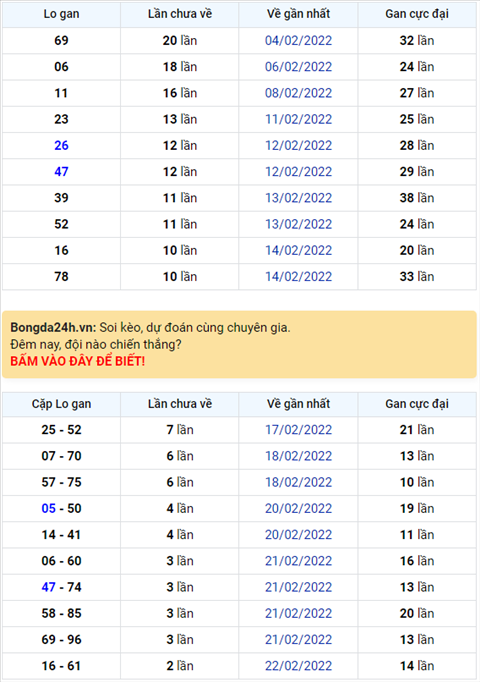Viewport: 480px width, 682px height.
Task: Click number 39 in Lo gan column
Action: [x=61, y=198]
